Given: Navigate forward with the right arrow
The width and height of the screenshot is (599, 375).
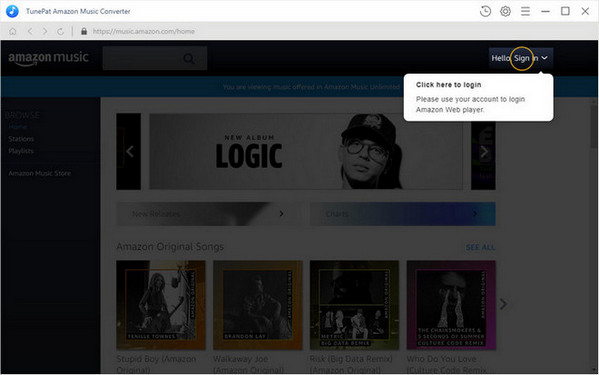Looking at the screenshot, I should pyautogui.click(x=45, y=31).
